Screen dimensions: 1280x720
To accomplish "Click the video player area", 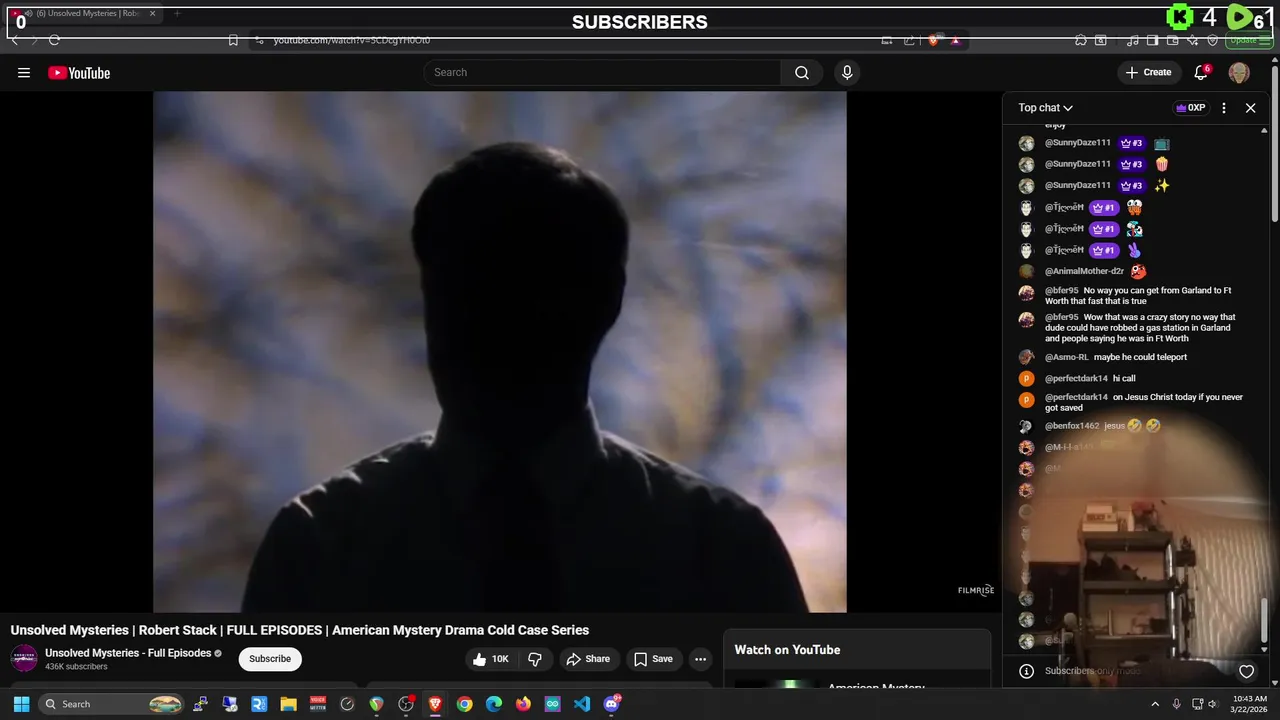I will point(500,352).
